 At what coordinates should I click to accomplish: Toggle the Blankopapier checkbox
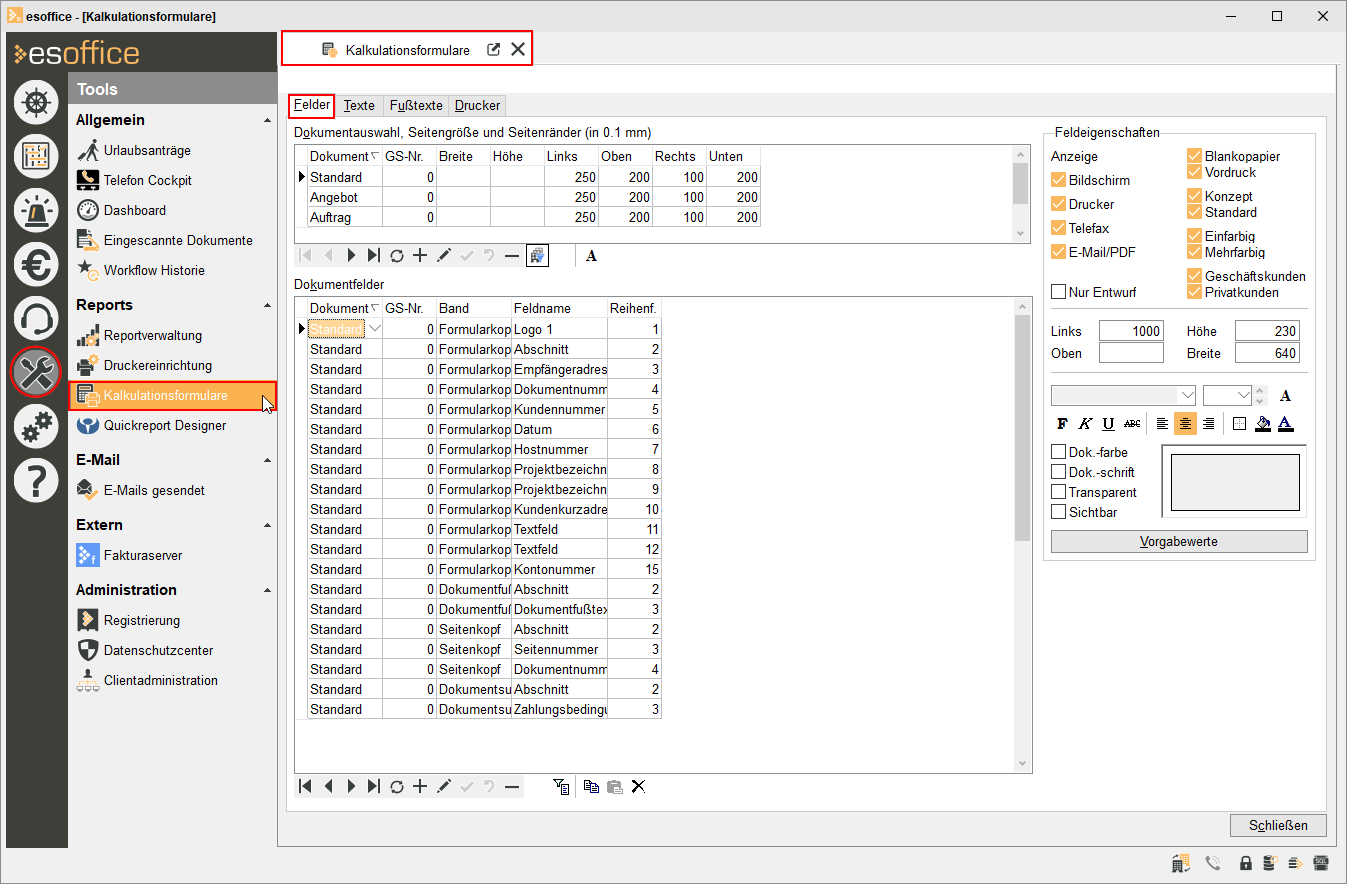click(x=1194, y=156)
